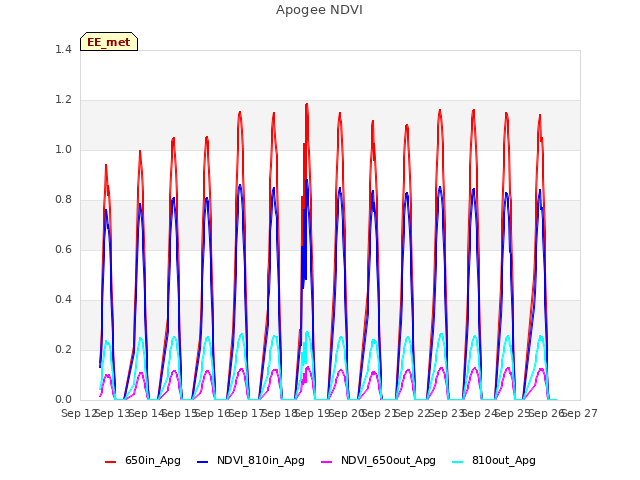The height and width of the screenshot is (480, 640).
Task: Click the 1.0 y-axis label
Action: [x=63, y=149]
